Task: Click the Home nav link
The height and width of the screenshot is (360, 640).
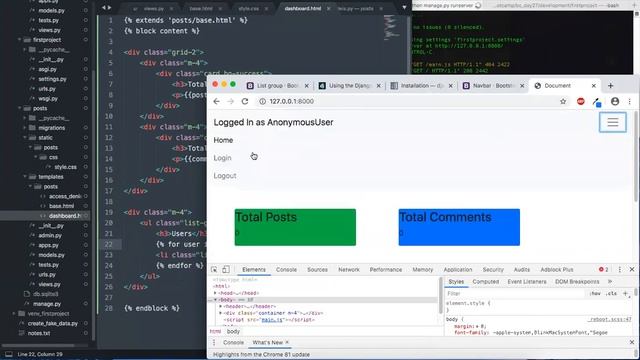Action: 223,140
